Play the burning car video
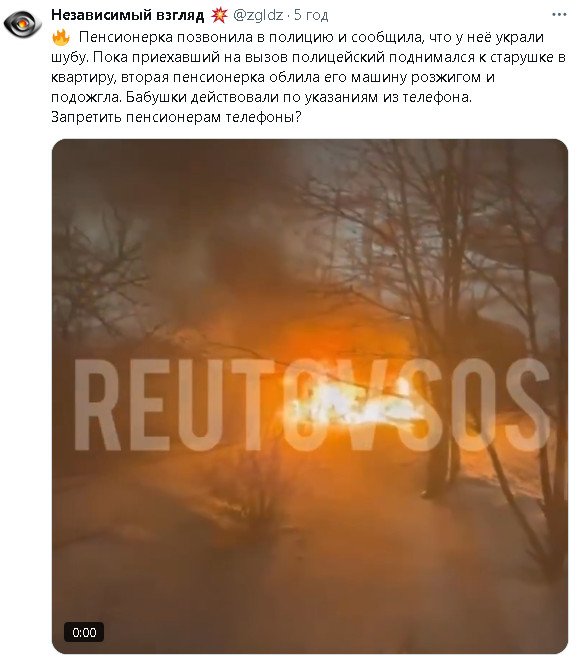Screen dimensions: 578x660 pyautogui.click(x=310, y=396)
